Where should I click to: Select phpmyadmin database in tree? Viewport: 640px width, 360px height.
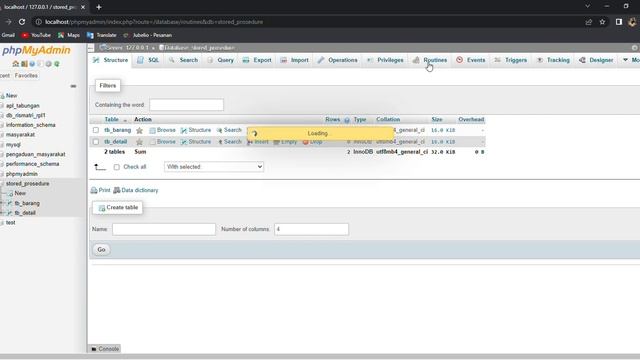[x=22, y=174]
